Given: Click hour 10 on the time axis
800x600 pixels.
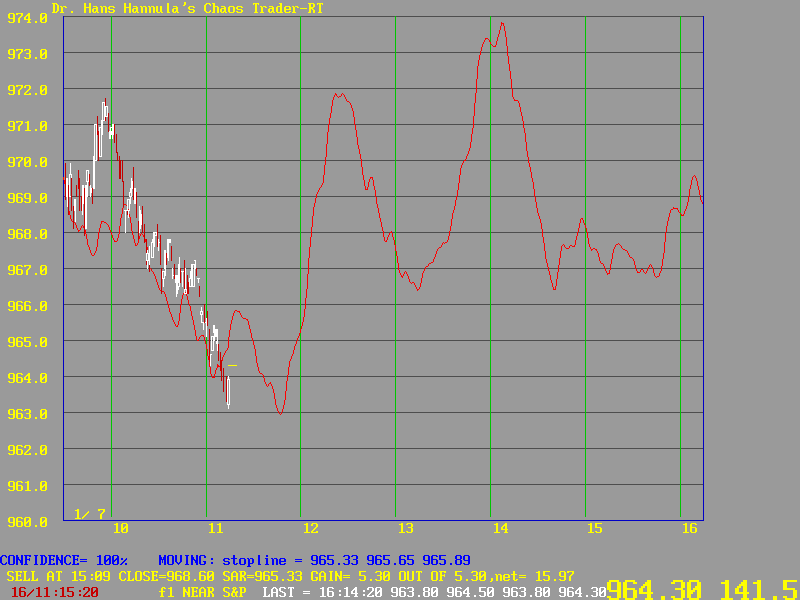Looking at the screenshot, I should (x=120, y=529).
